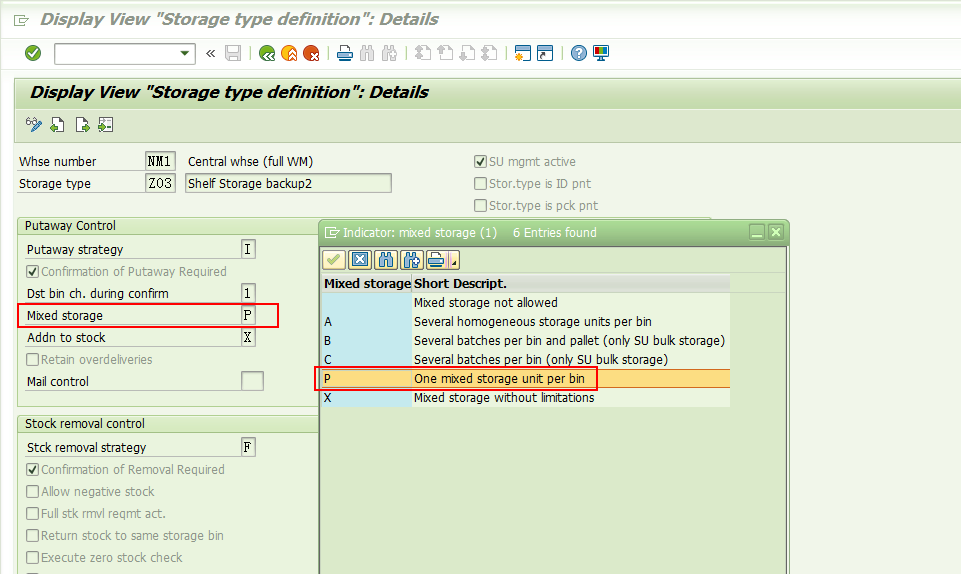Collapse the command field with double chevron
This screenshot has height=574, width=961.
[x=210, y=53]
